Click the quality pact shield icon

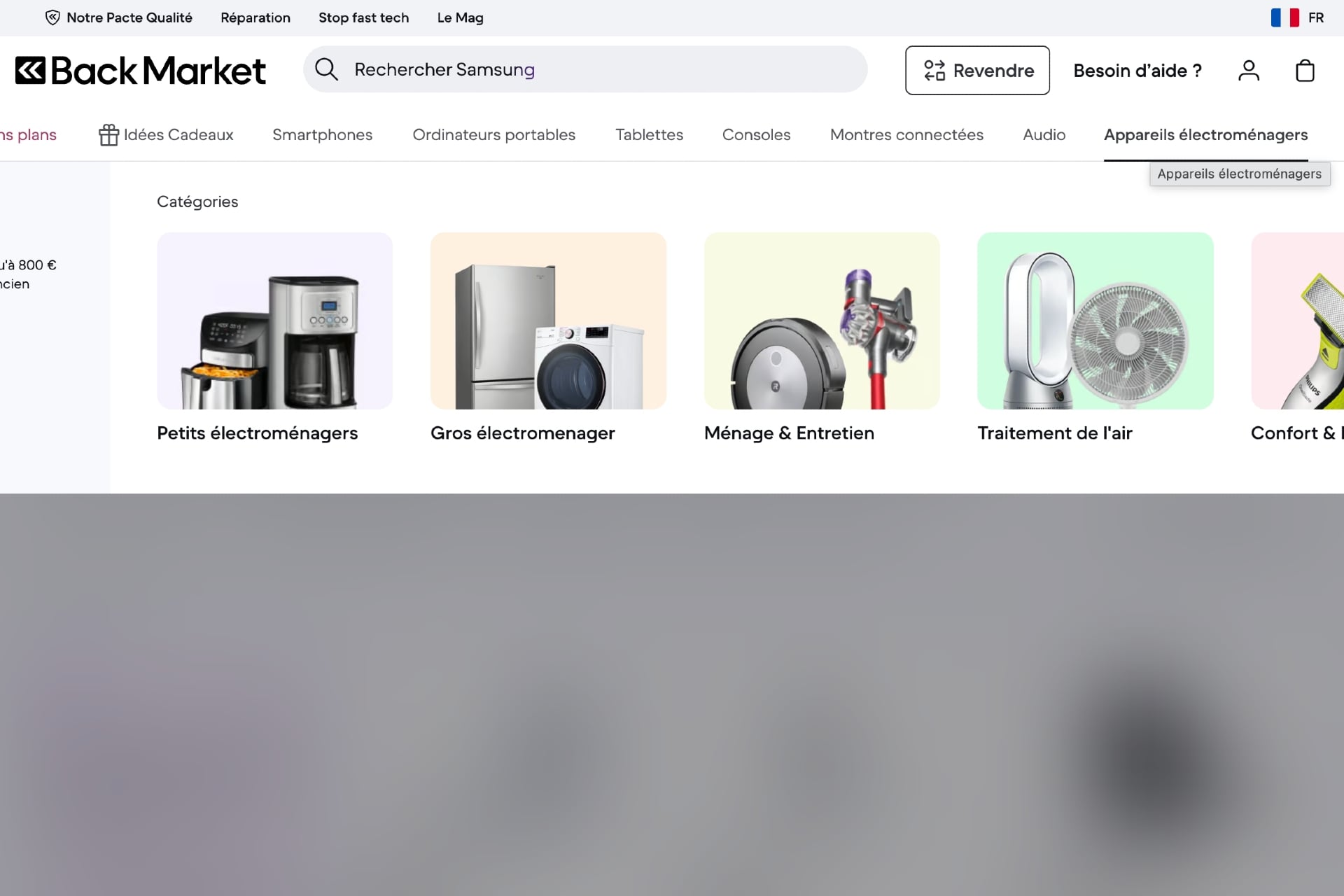tap(52, 17)
